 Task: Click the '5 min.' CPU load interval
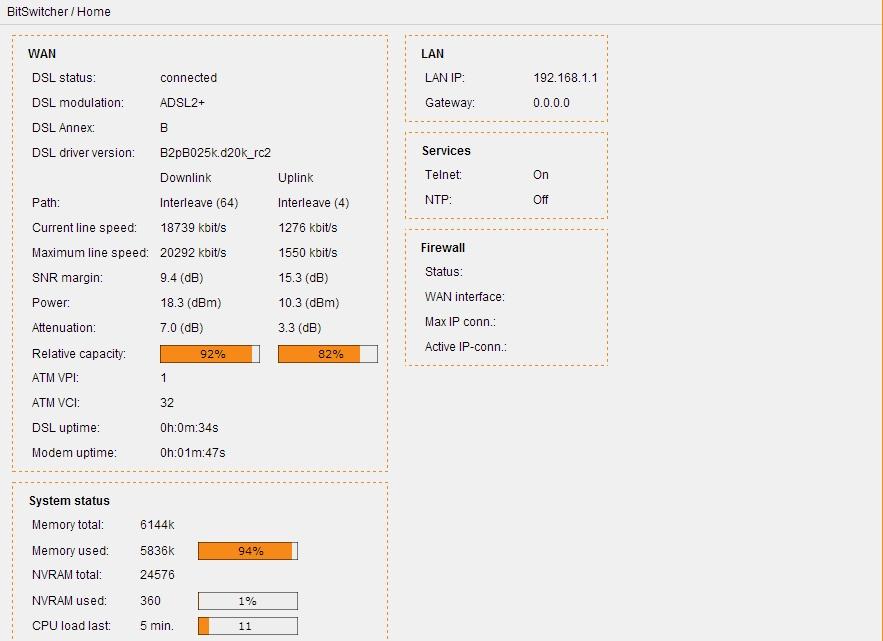157,625
